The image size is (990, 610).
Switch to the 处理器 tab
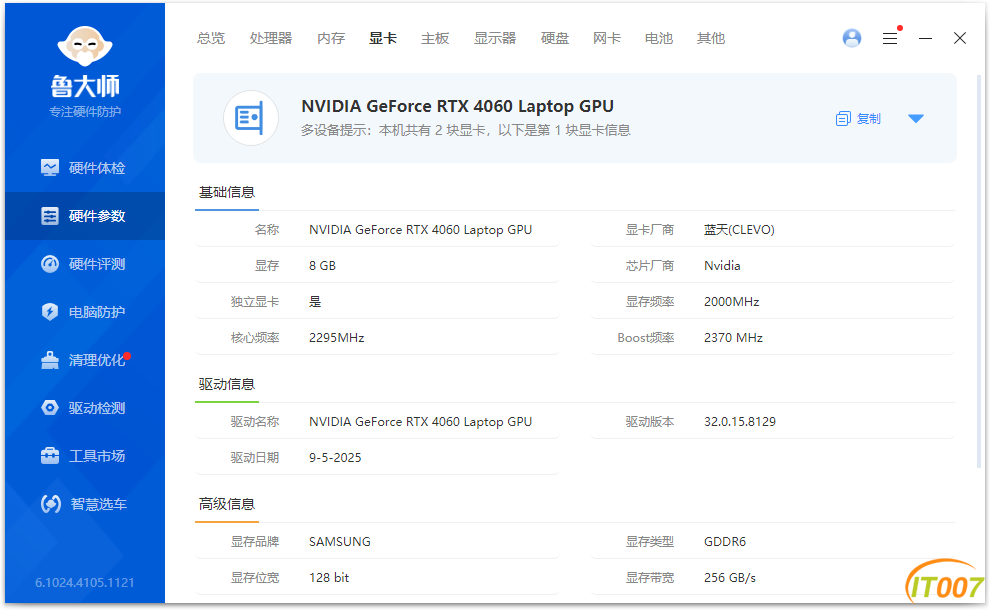click(271, 39)
